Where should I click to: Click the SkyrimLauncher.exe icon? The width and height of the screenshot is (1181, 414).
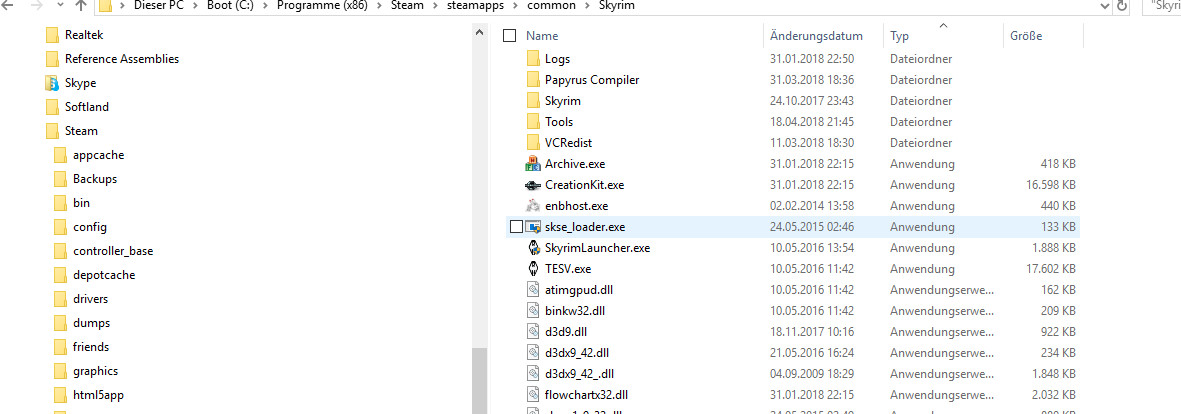[x=532, y=248]
